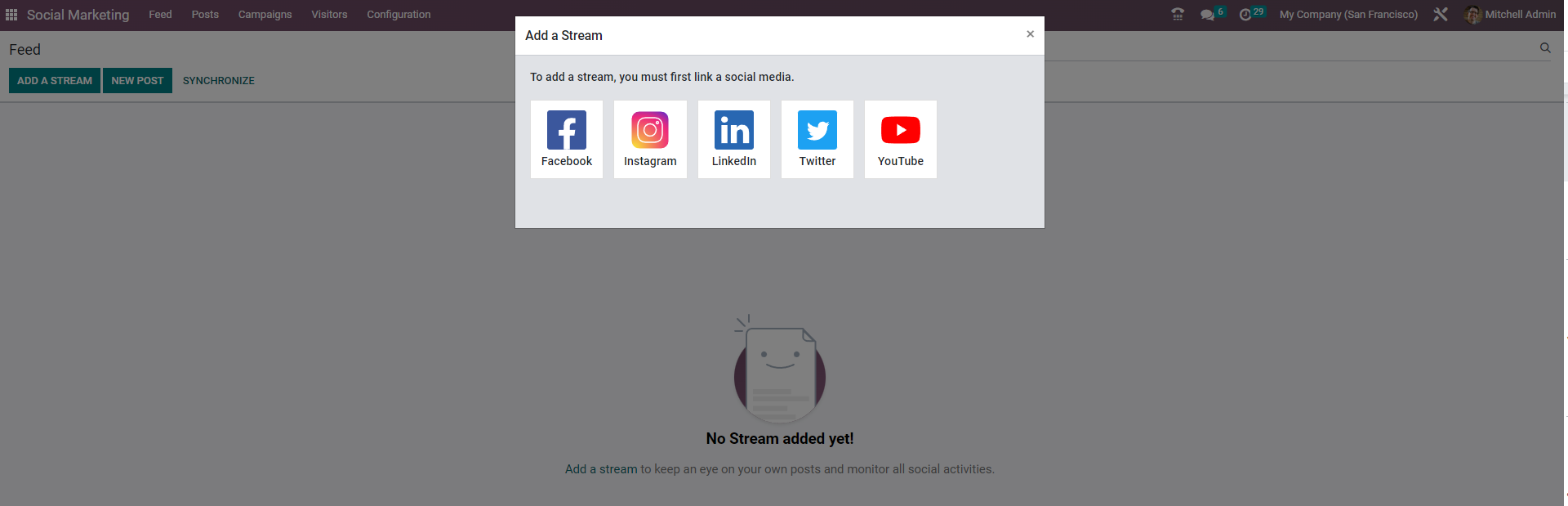1568x506 pixels.
Task: Click the 'Add a Stream' dialog title
Action: (563, 35)
